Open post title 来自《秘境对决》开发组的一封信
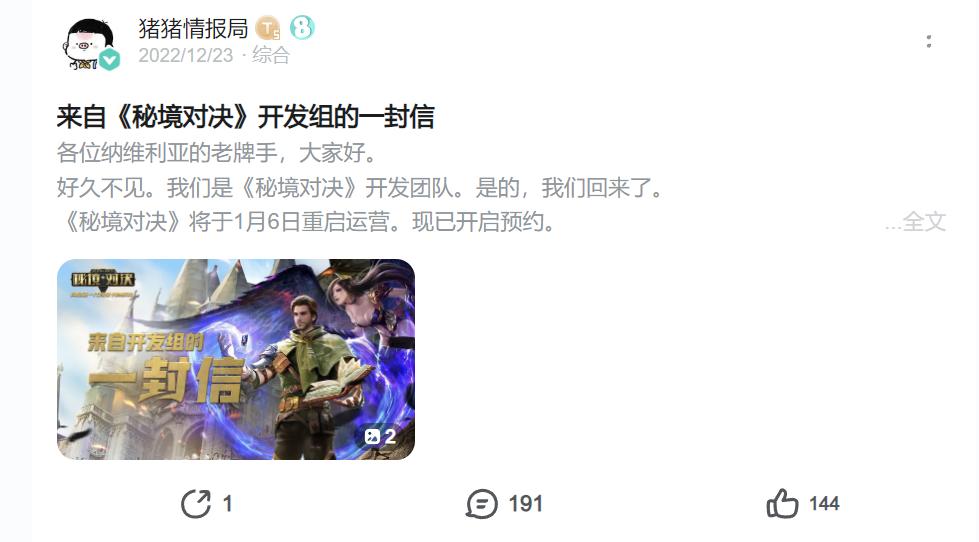Image resolution: width=979 pixels, height=542 pixels. [x=245, y=117]
